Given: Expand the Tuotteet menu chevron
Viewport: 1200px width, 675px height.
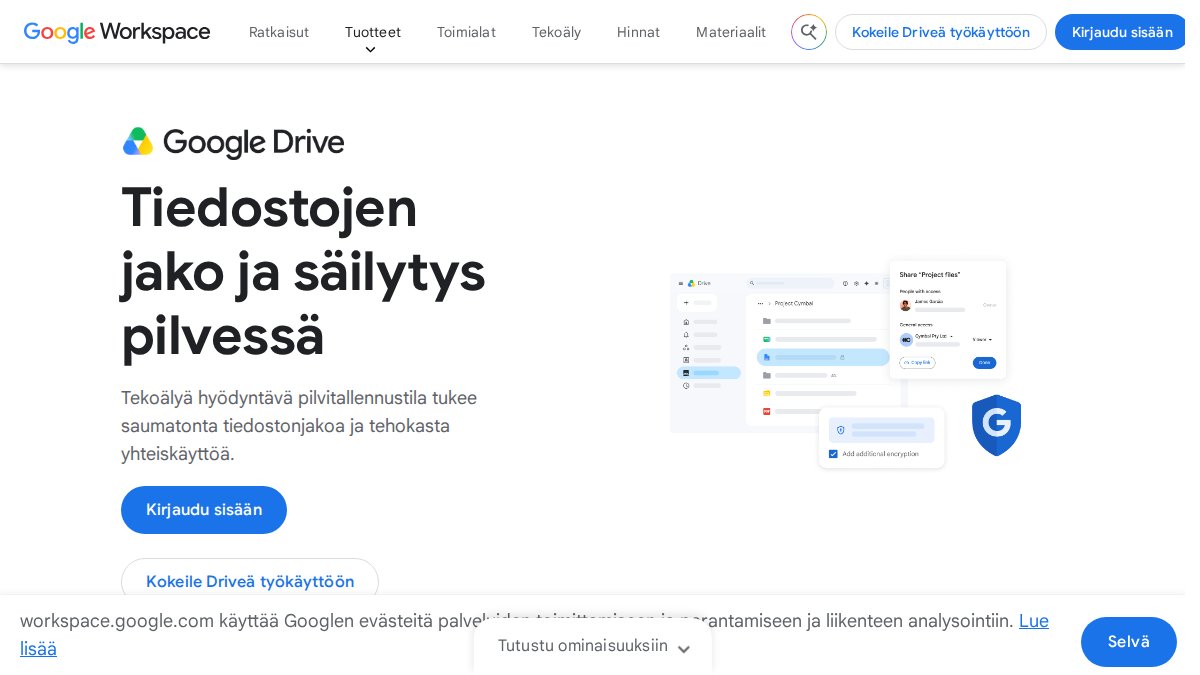Looking at the screenshot, I should tap(370, 50).
